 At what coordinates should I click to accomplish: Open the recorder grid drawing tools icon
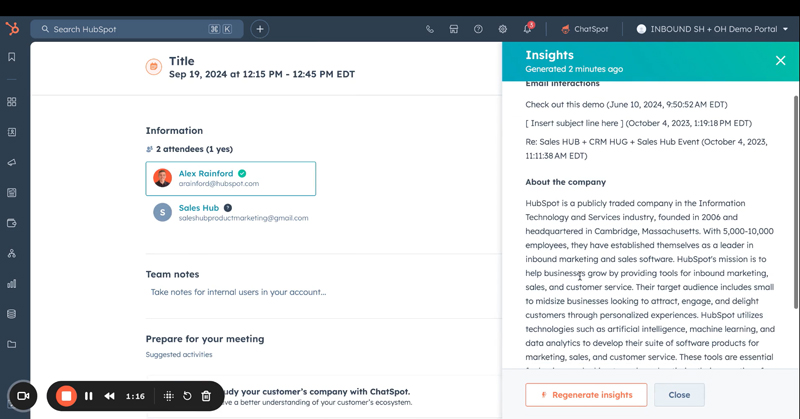[x=168, y=396]
